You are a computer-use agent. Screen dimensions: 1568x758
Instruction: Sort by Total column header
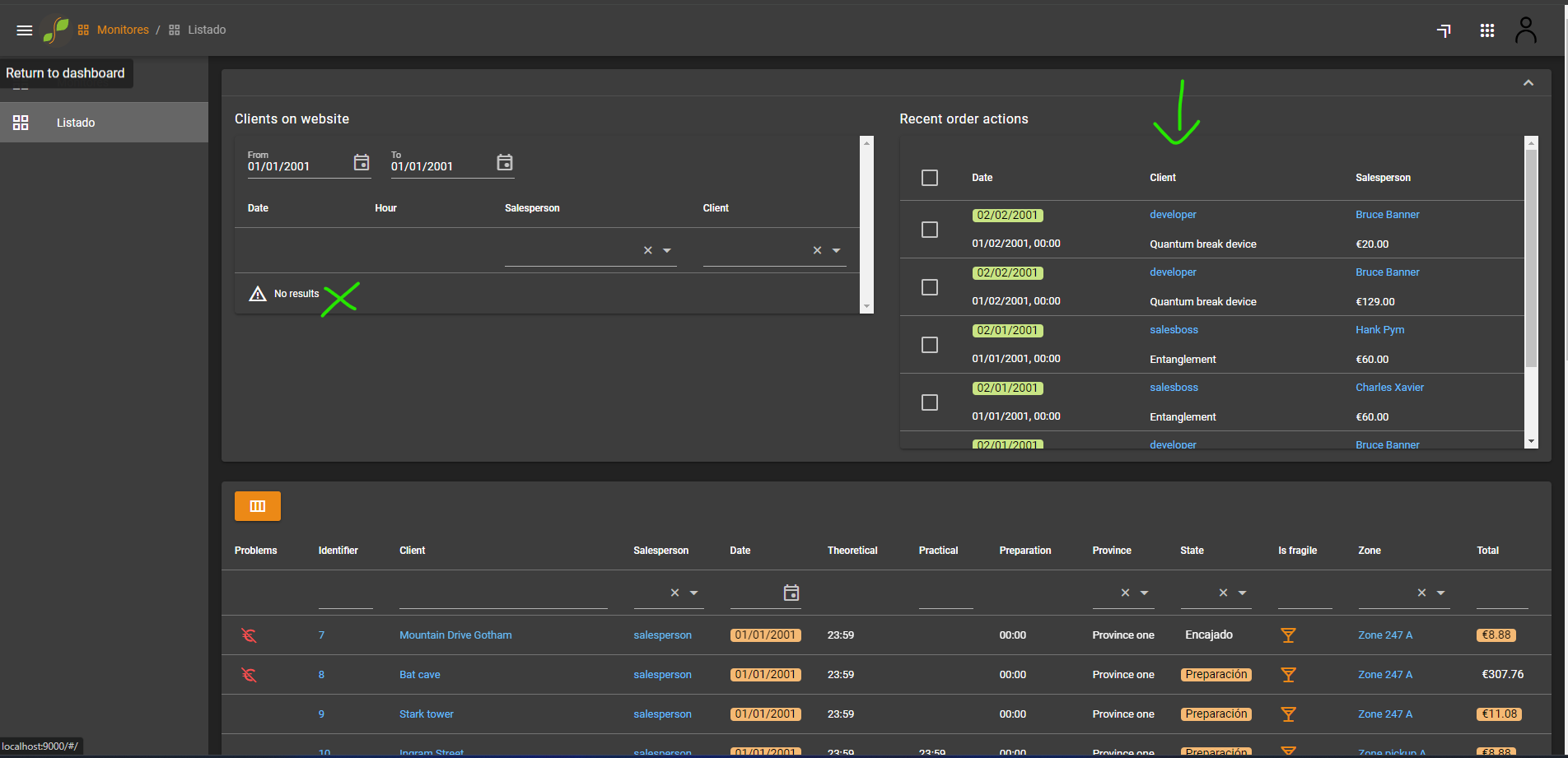tap(1488, 551)
